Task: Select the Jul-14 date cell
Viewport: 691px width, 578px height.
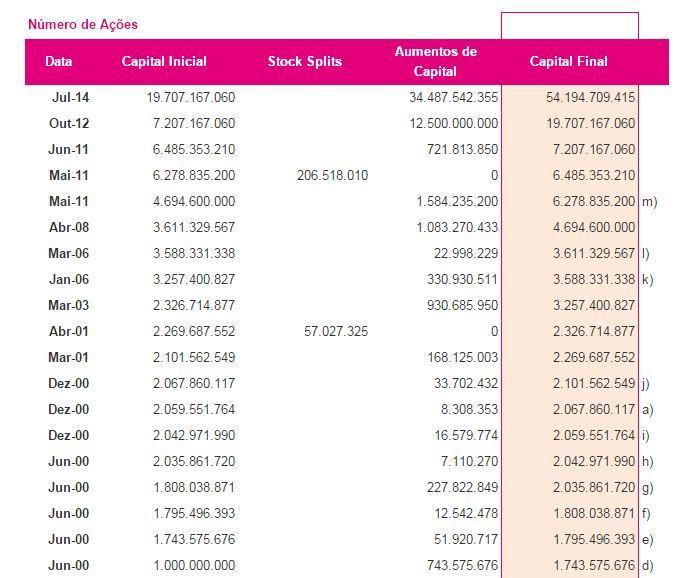Action: [x=69, y=97]
